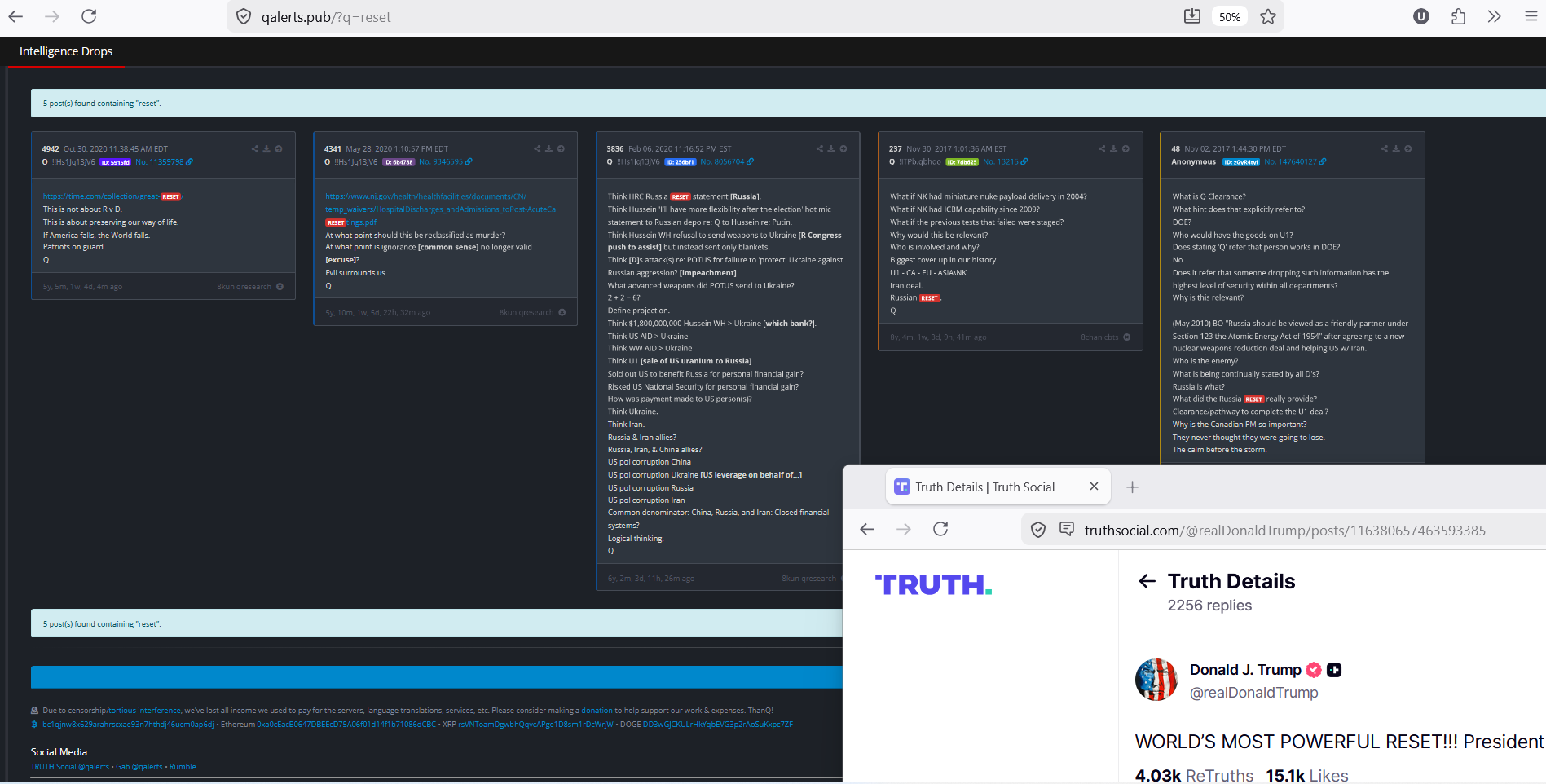Image resolution: width=1546 pixels, height=784 pixels.
Task: Download post 48 with download icon
Action: click(1396, 149)
